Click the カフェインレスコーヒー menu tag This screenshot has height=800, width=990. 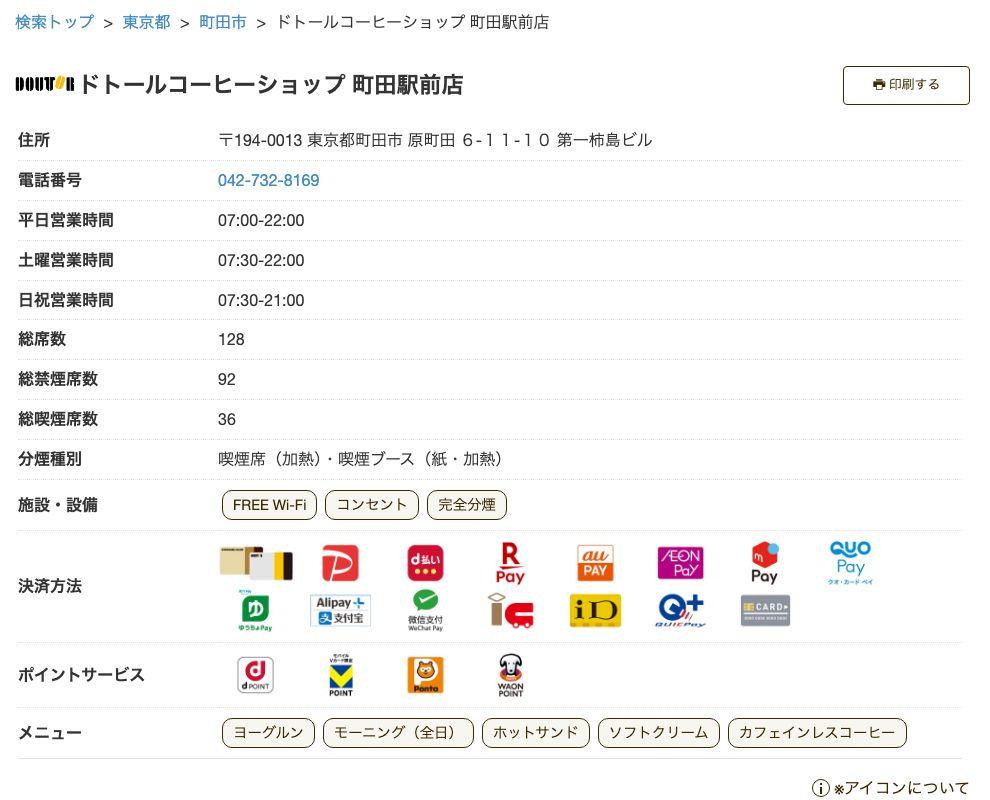click(x=818, y=733)
